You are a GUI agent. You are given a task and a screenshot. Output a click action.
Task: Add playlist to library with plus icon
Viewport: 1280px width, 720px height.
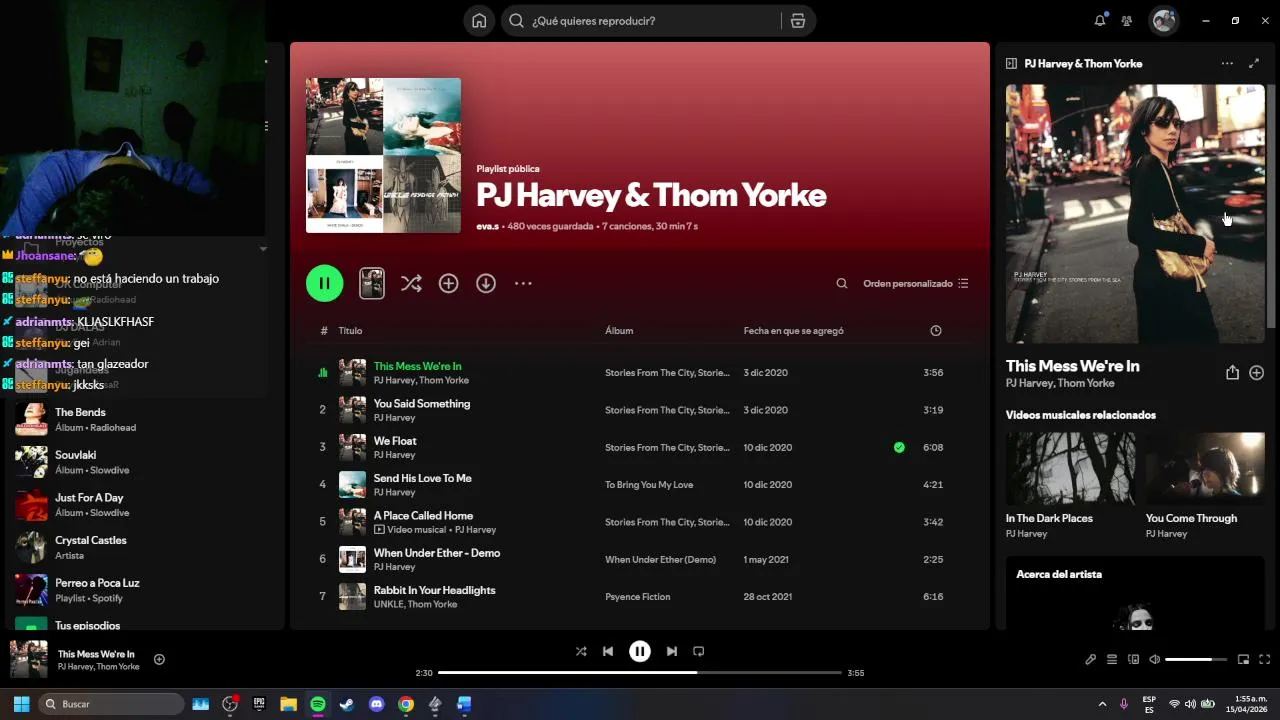pyautogui.click(x=448, y=284)
